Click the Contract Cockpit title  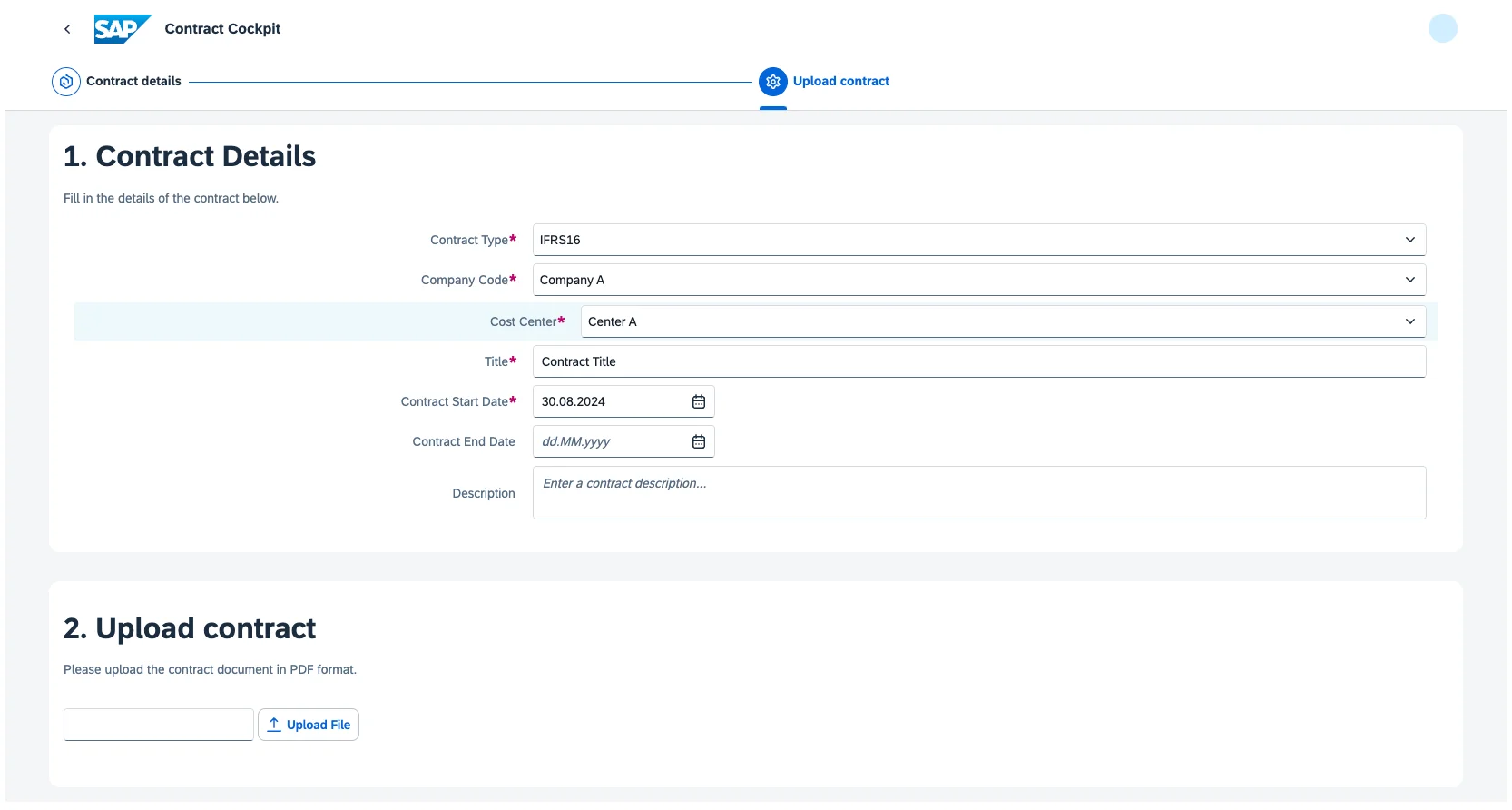point(222,29)
